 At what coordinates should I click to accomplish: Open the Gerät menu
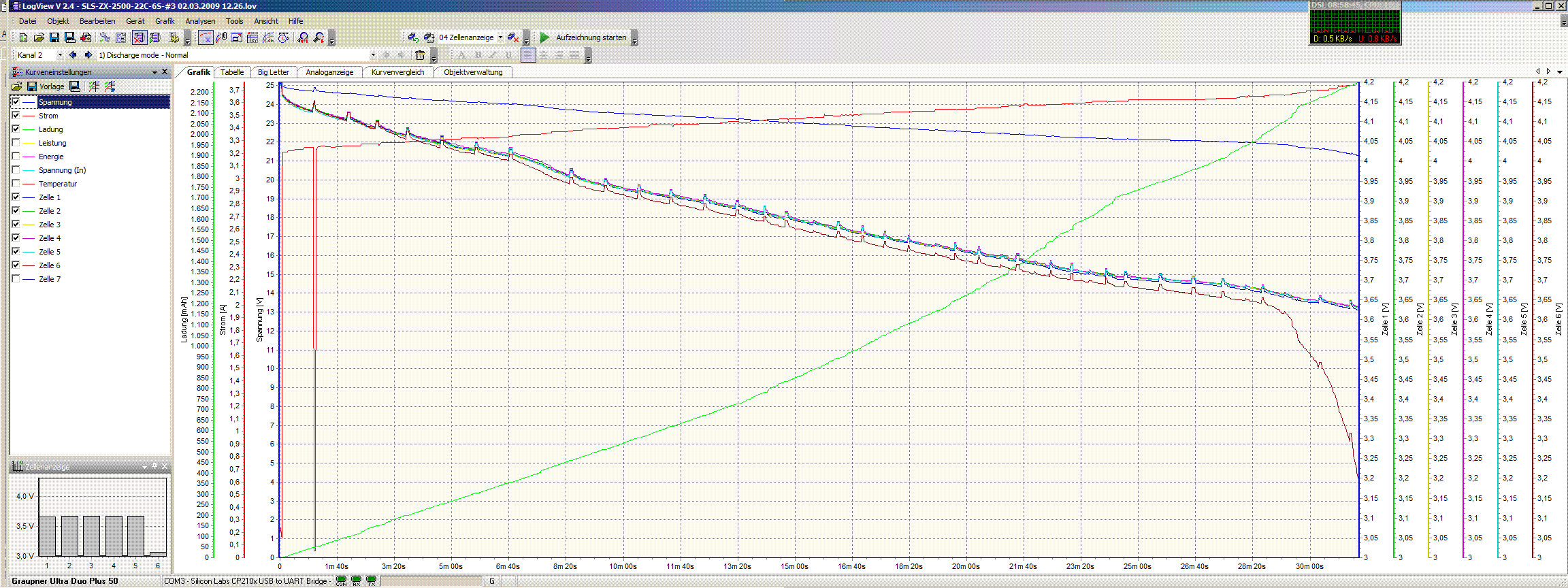[135, 21]
